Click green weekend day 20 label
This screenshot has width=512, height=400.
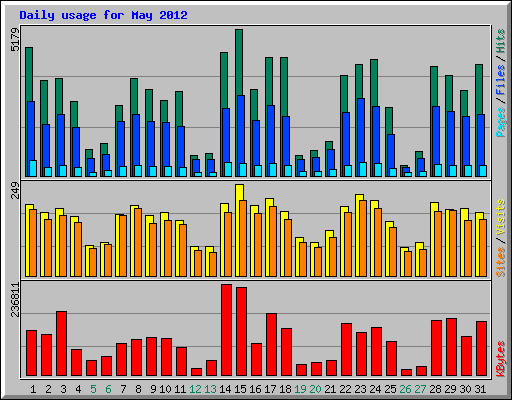click(x=315, y=389)
